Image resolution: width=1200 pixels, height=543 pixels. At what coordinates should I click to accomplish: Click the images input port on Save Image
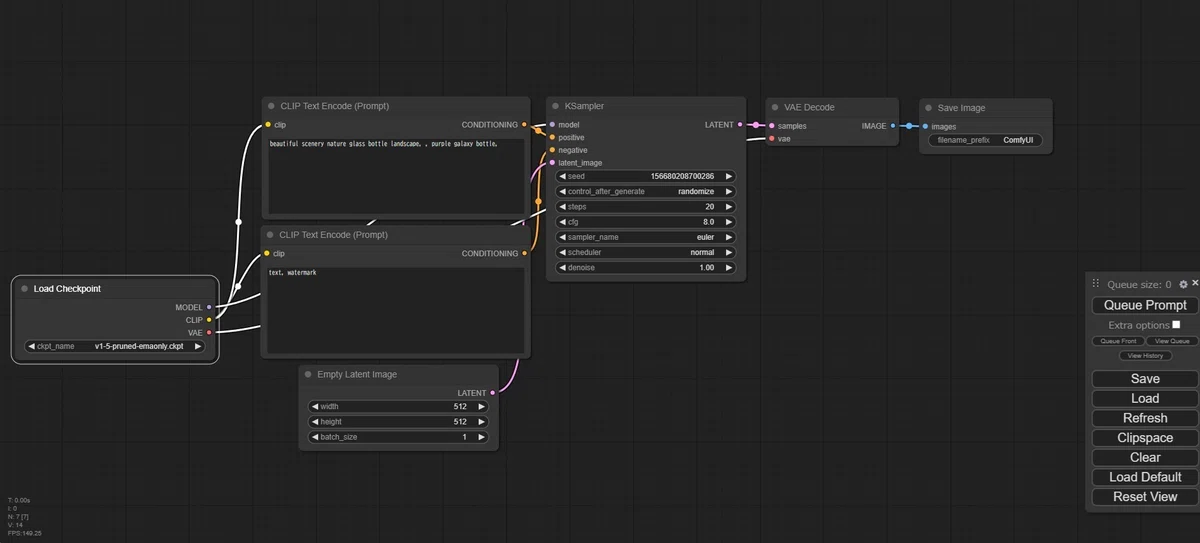(x=924, y=127)
